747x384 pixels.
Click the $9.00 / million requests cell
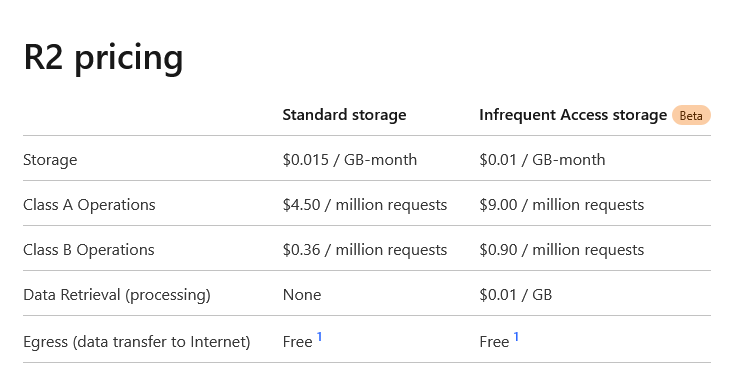point(562,205)
